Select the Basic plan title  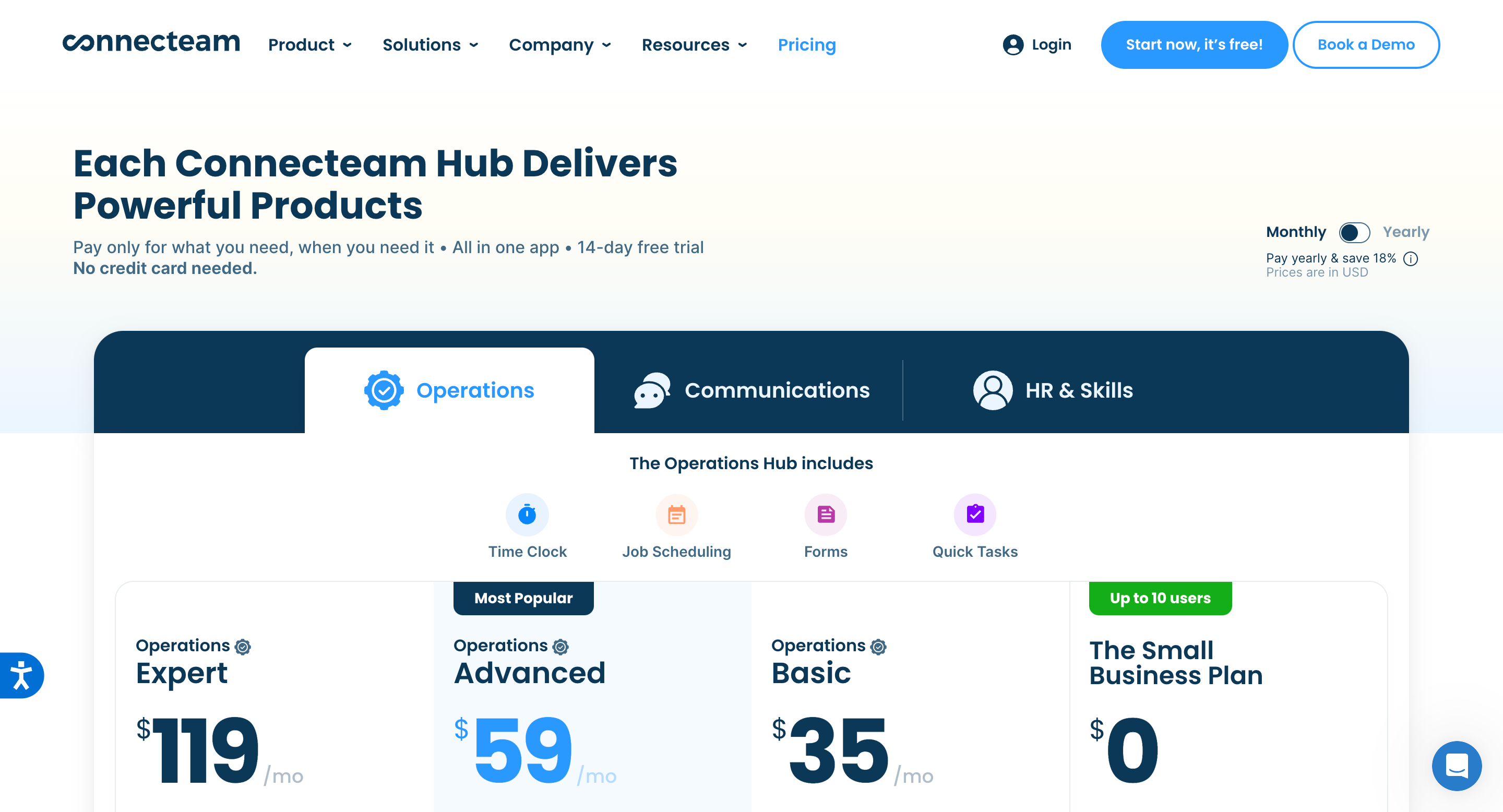[x=811, y=673]
